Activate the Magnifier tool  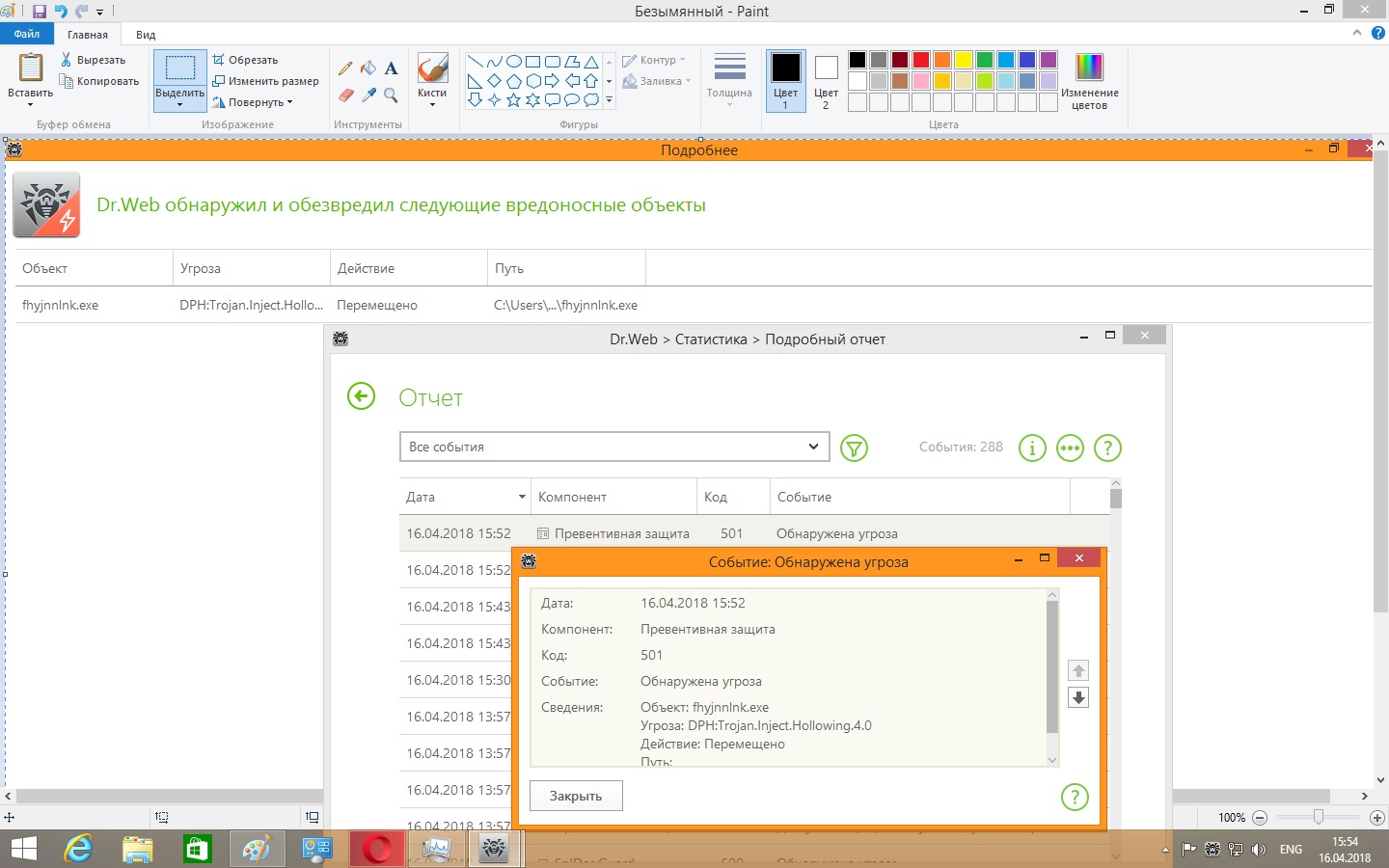[x=391, y=95]
